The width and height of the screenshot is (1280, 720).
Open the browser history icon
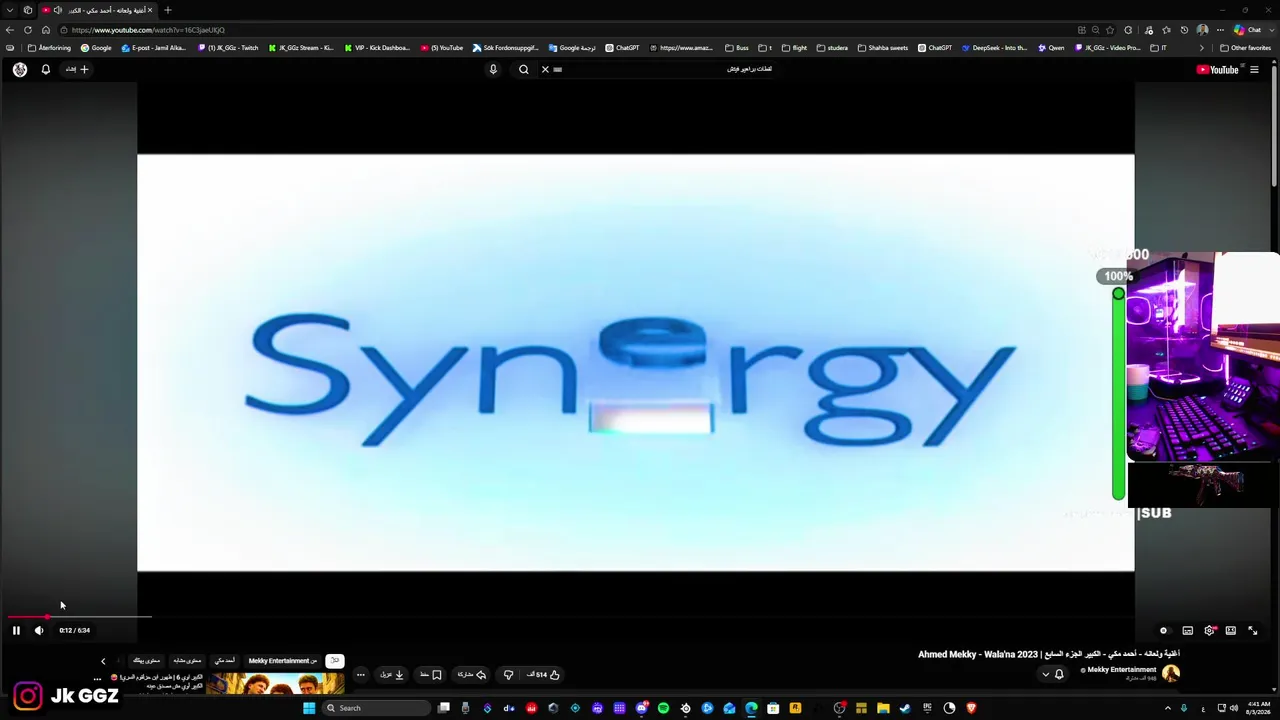(1184, 30)
